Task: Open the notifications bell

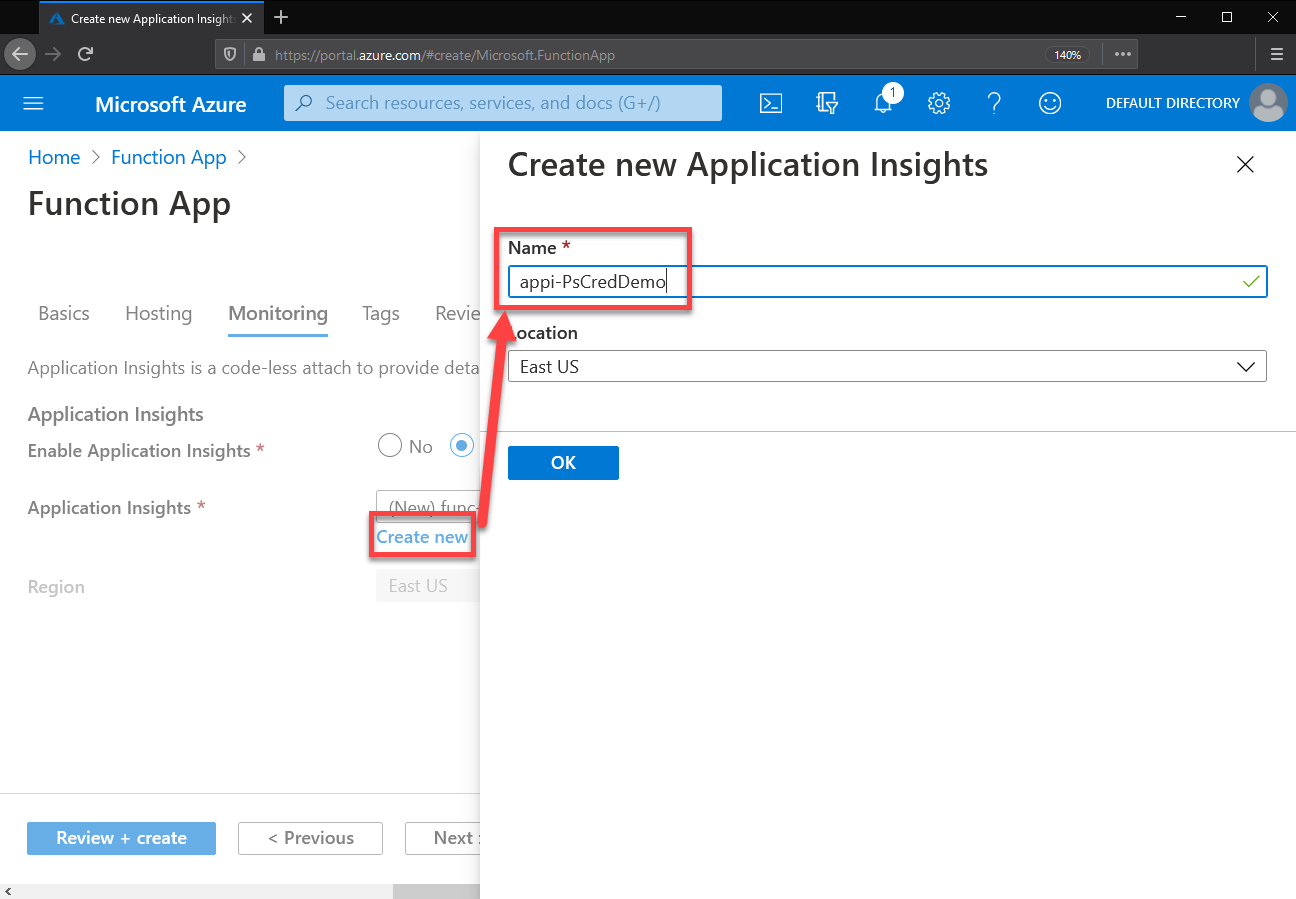Action: 883,103
